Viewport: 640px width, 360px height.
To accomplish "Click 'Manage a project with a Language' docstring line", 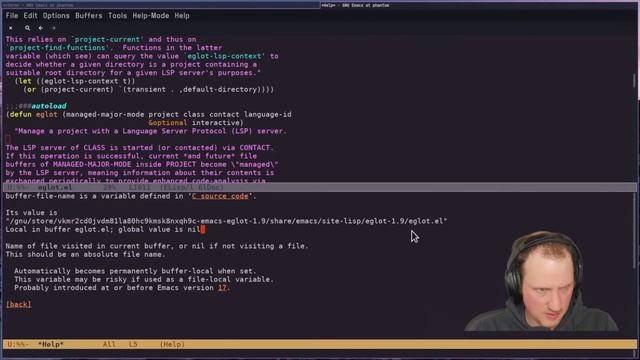I will 151,131.
